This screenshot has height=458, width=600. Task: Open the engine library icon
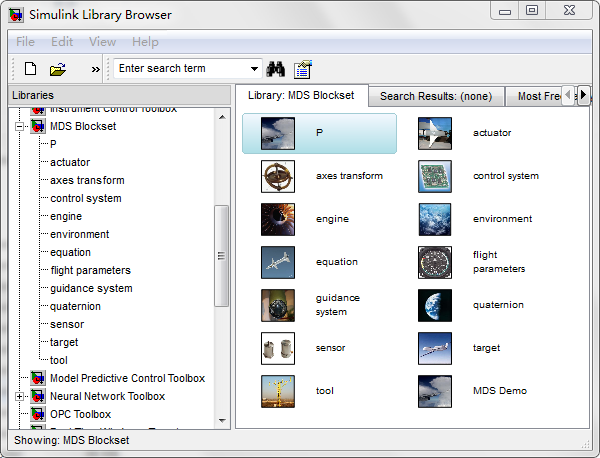tap(278, 219)
